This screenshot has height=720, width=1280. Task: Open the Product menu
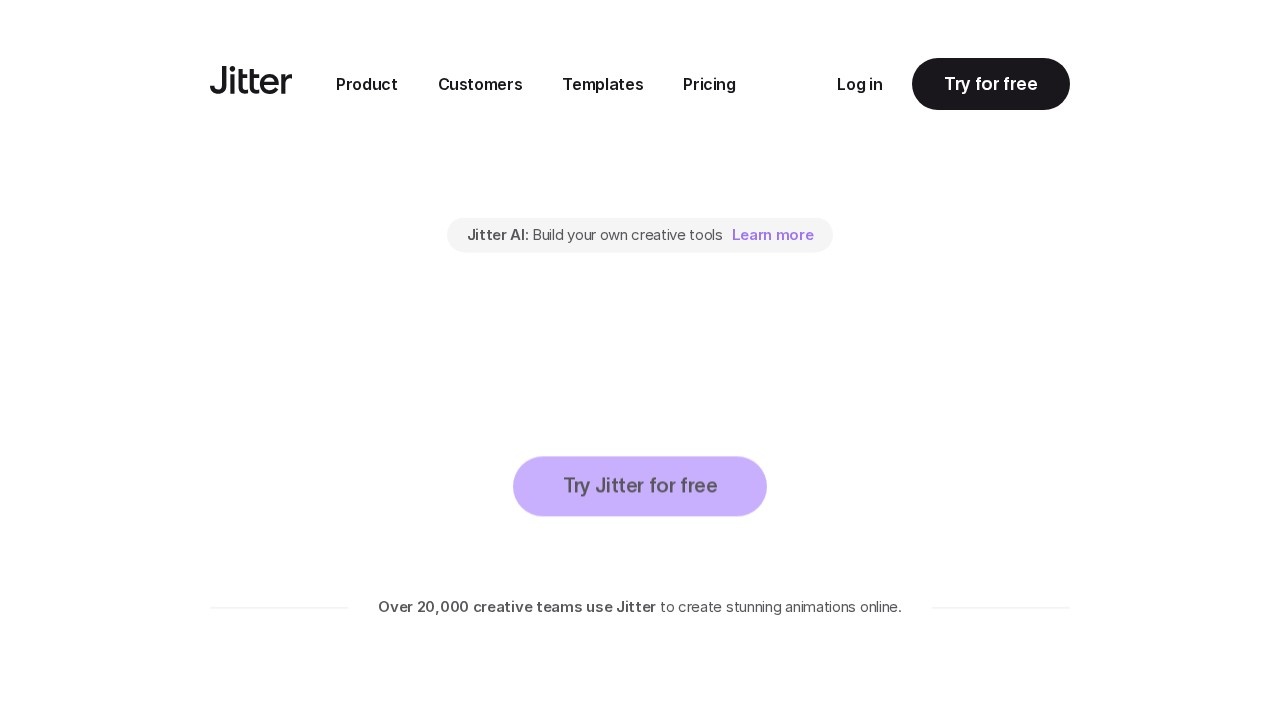[x=367, y=84]
